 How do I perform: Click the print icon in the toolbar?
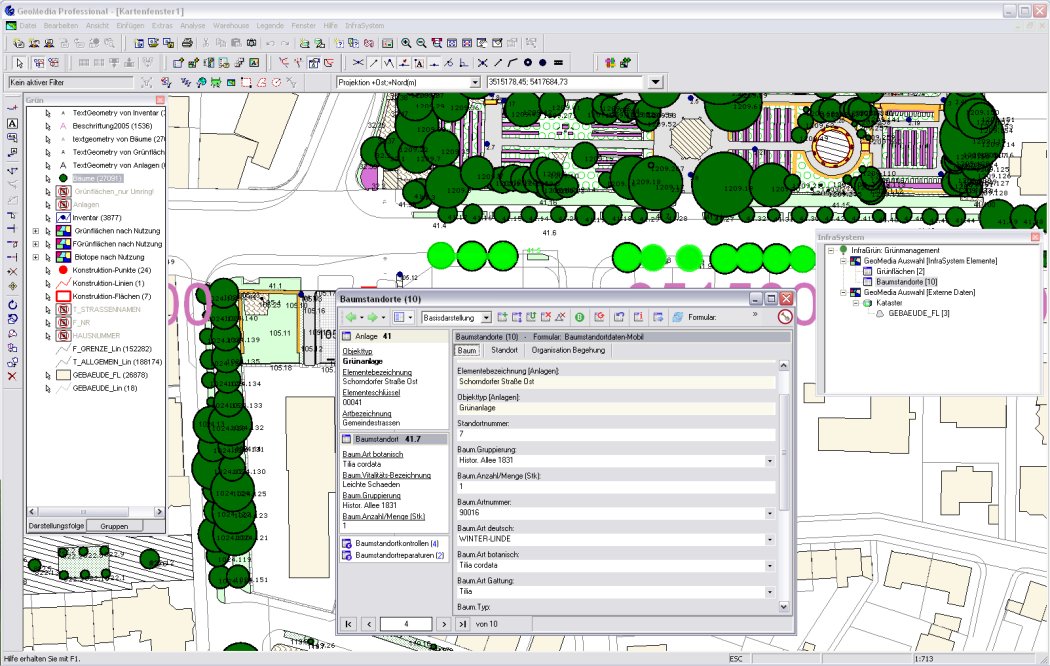[x=186, y=43]
